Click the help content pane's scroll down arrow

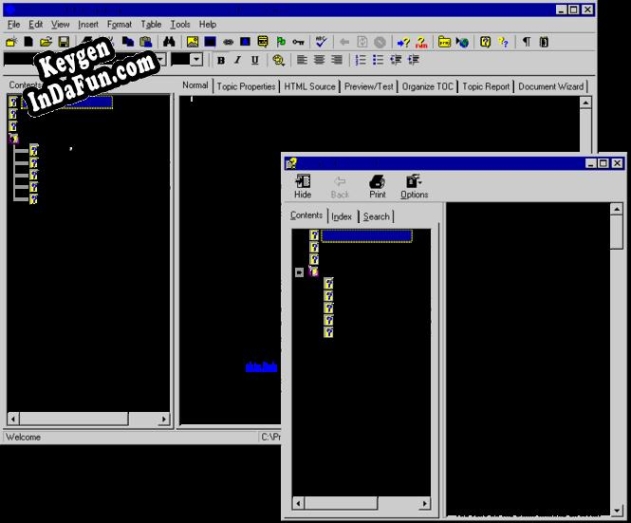pos(617,511)
